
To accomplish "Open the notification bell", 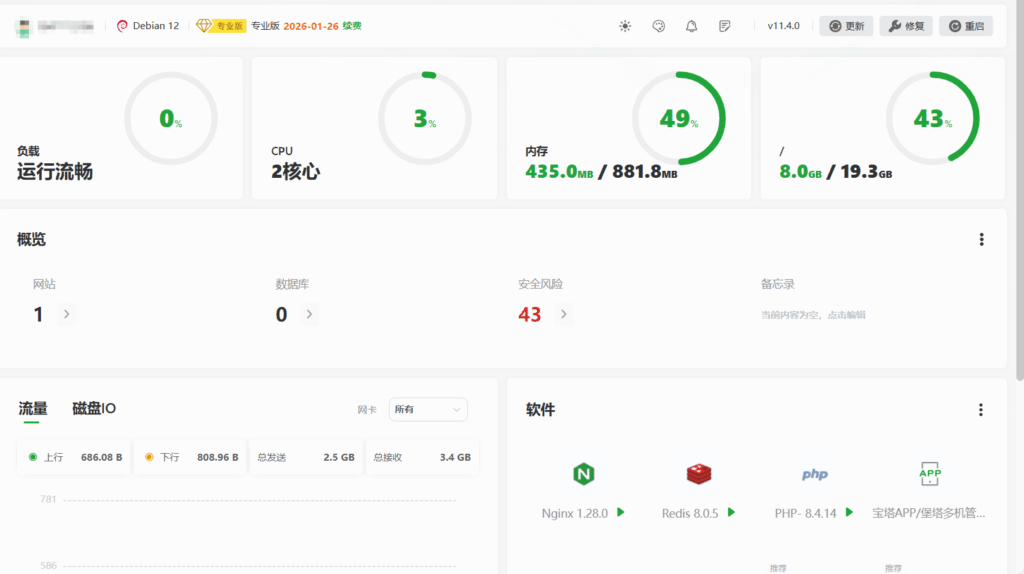I will 691,26.
